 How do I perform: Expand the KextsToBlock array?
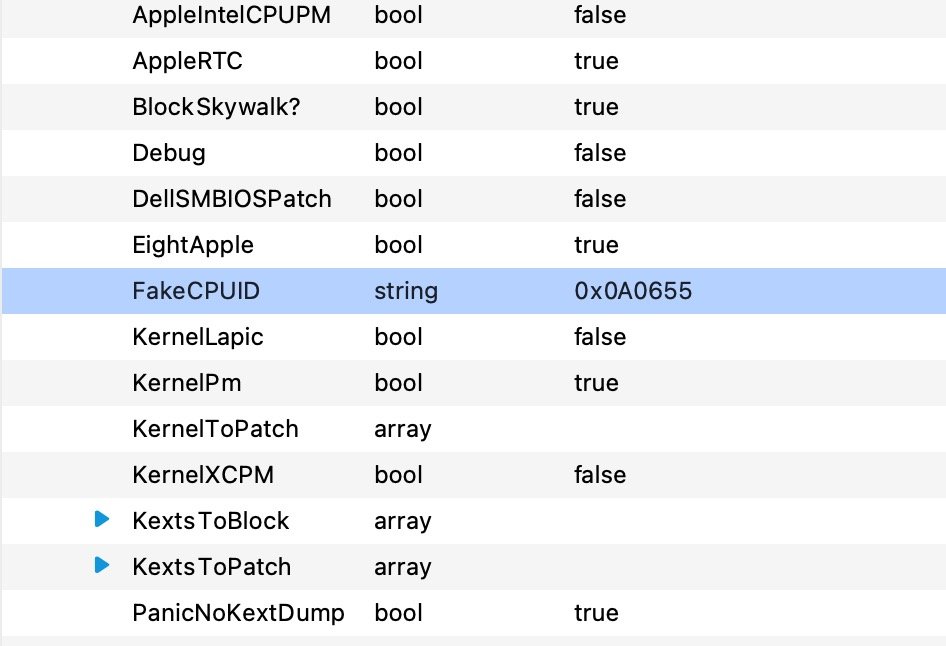[102, 519]
